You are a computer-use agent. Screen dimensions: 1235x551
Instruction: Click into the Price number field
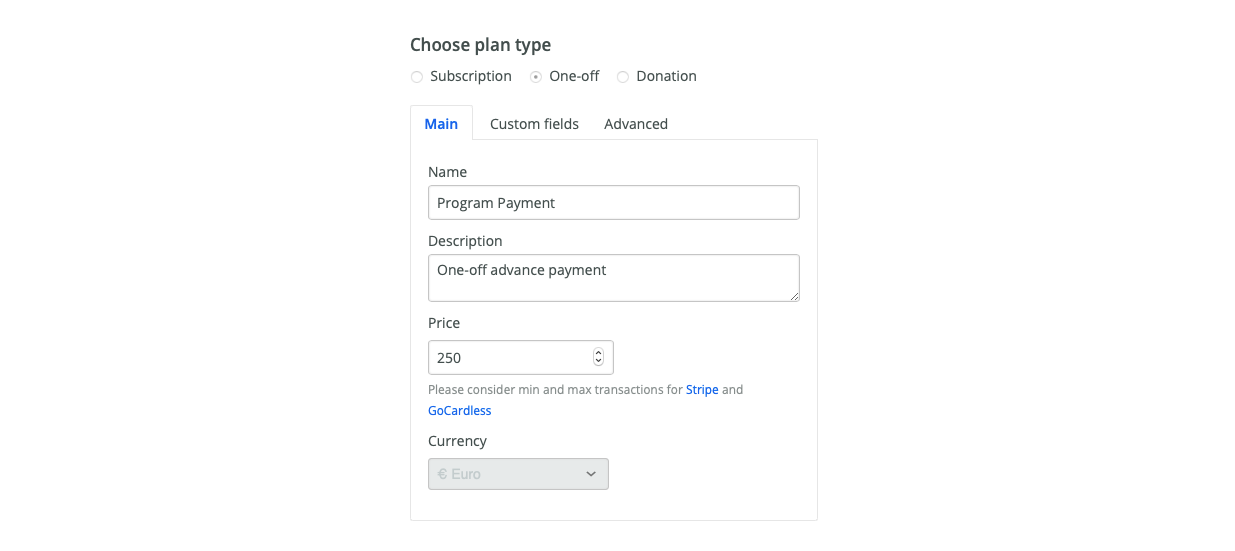tap(508, 358)
